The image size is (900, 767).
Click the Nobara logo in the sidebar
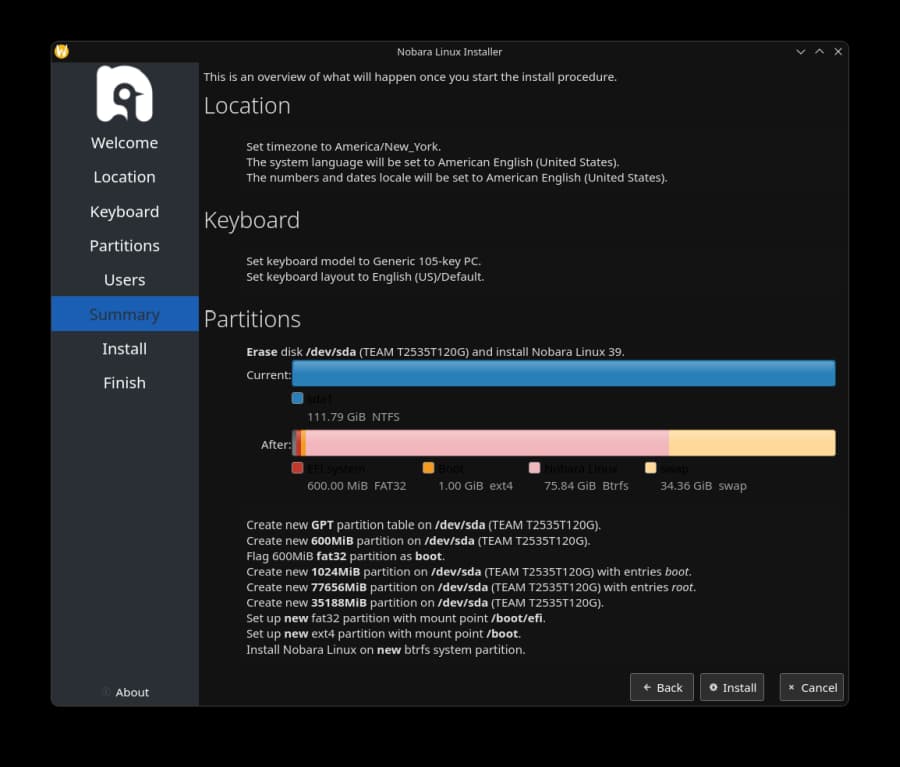pos(125,94)
